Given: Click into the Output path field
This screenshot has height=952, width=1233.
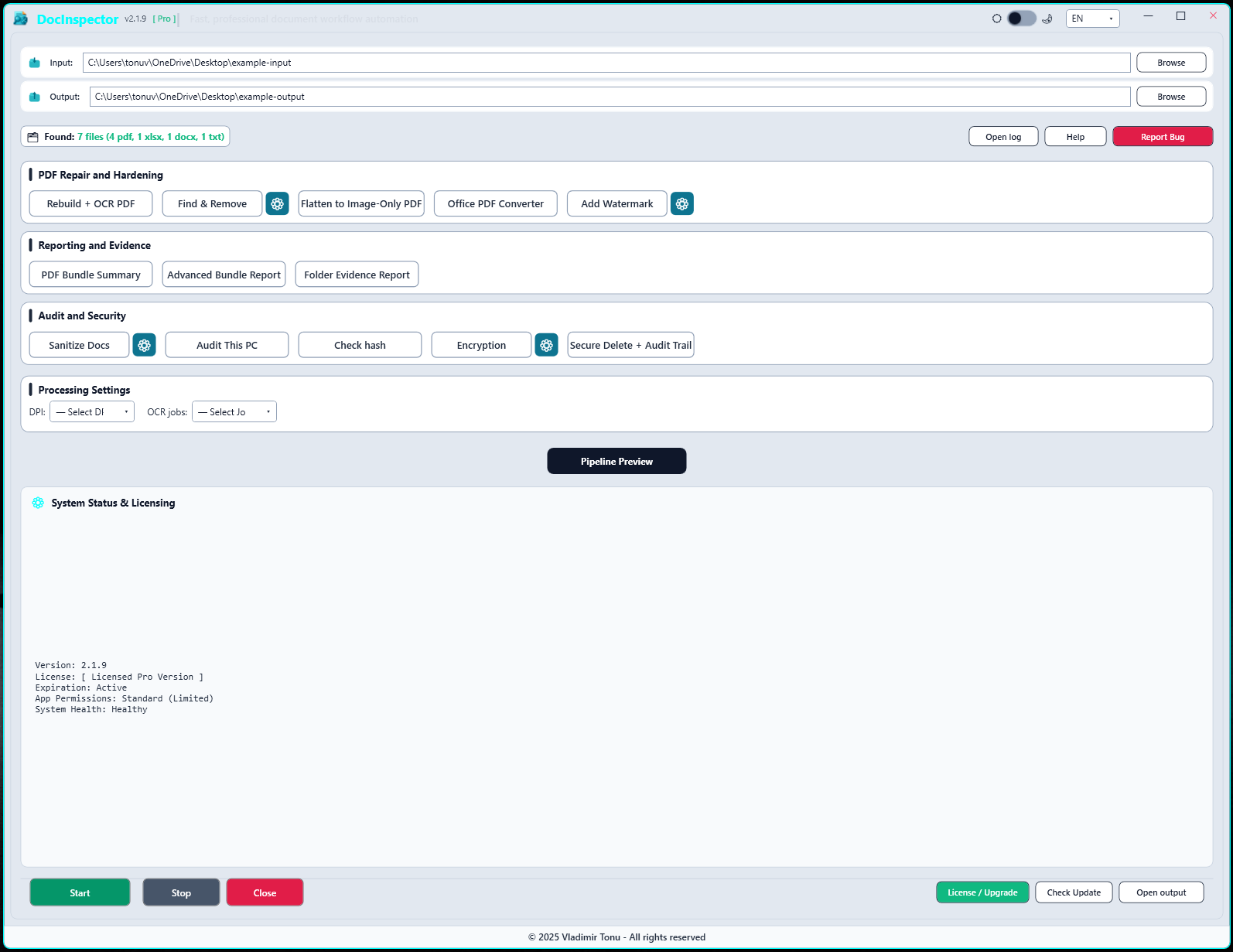Looking at the screenshot, I should coord(610,97).
